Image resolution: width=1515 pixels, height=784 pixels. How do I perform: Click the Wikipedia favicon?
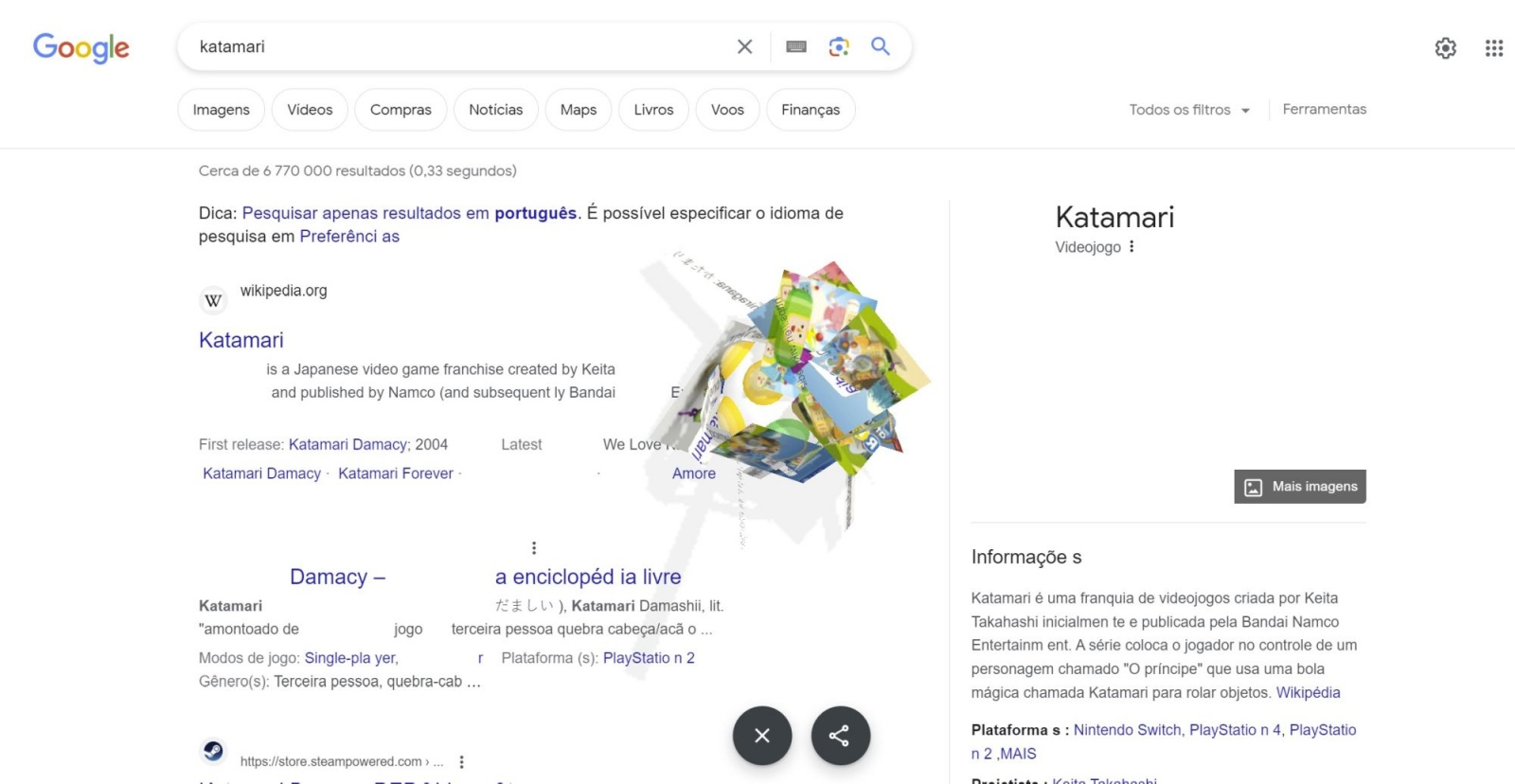(213, 300)
